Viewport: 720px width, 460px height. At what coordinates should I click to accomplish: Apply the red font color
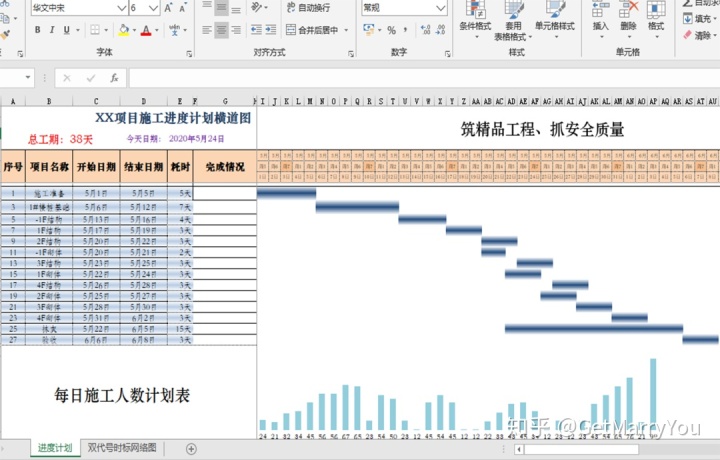(x=146, y=30)
